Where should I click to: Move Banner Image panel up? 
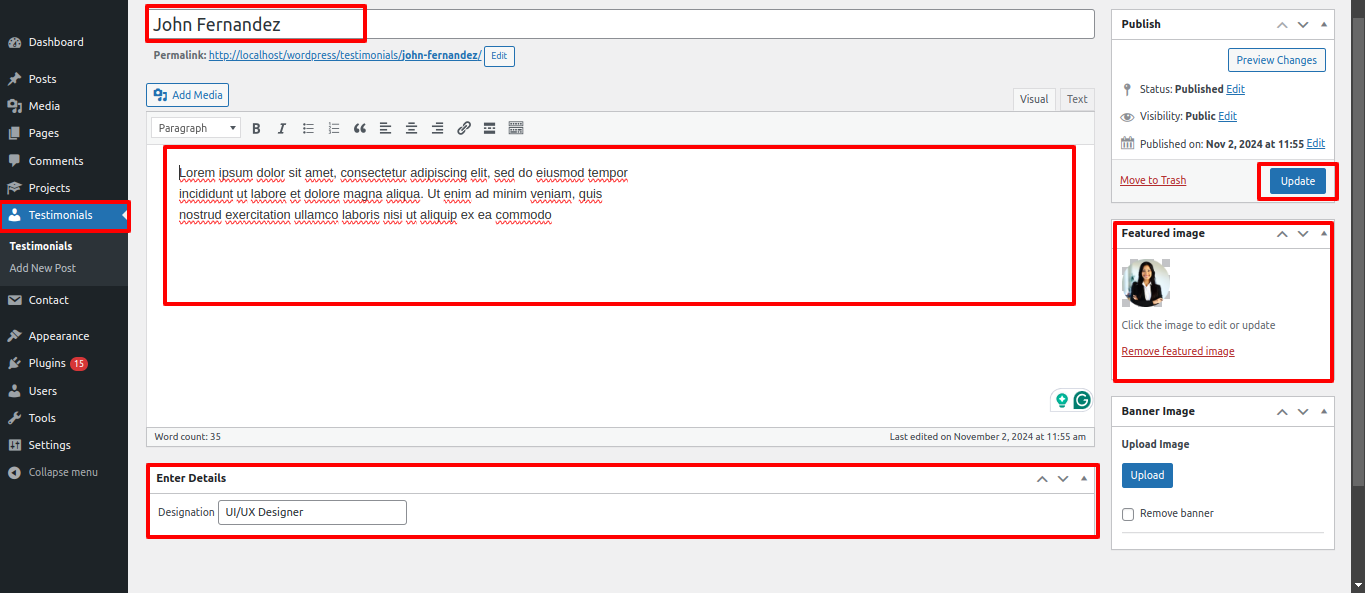coord(1281,411)
